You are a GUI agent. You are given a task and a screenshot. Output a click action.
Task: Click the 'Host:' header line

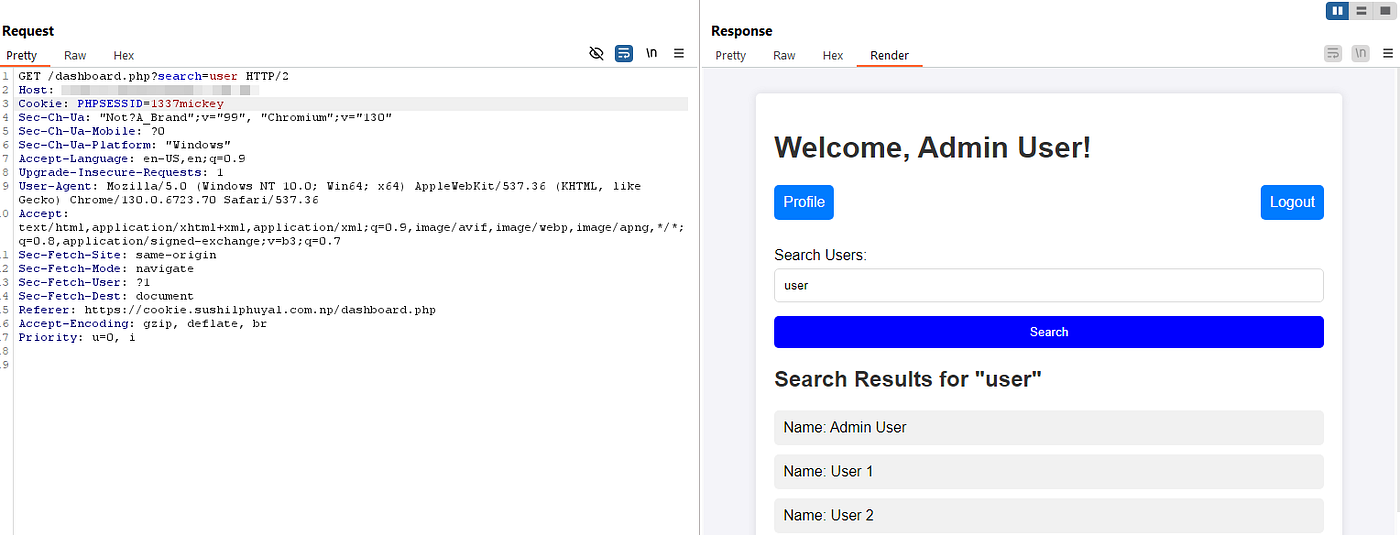138,90
